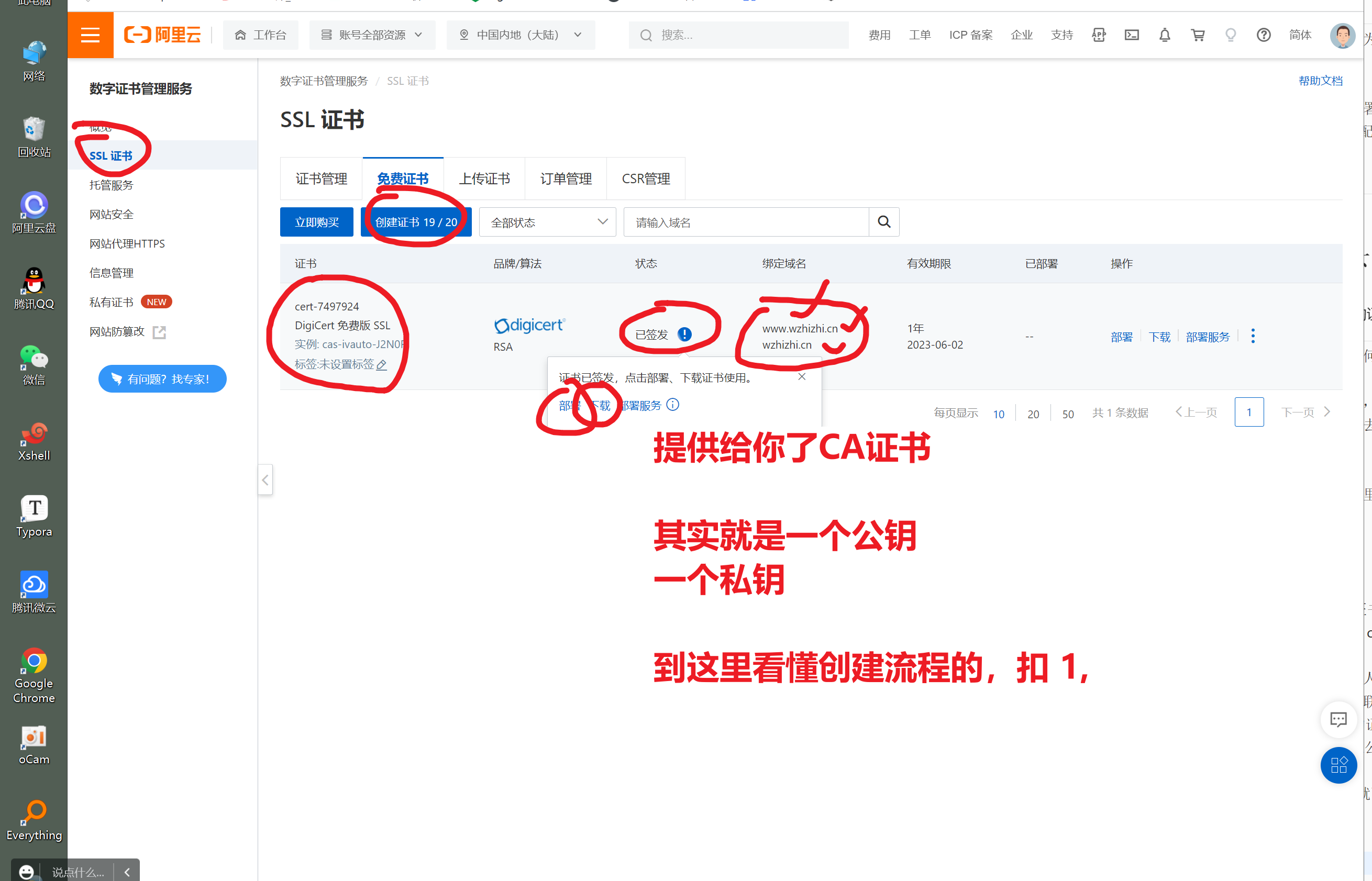Image resolution: width=1372 pixels, height=881 pixels.
Task: Click 部署服务 info icon in tooltip
Action: click(673, 405)
